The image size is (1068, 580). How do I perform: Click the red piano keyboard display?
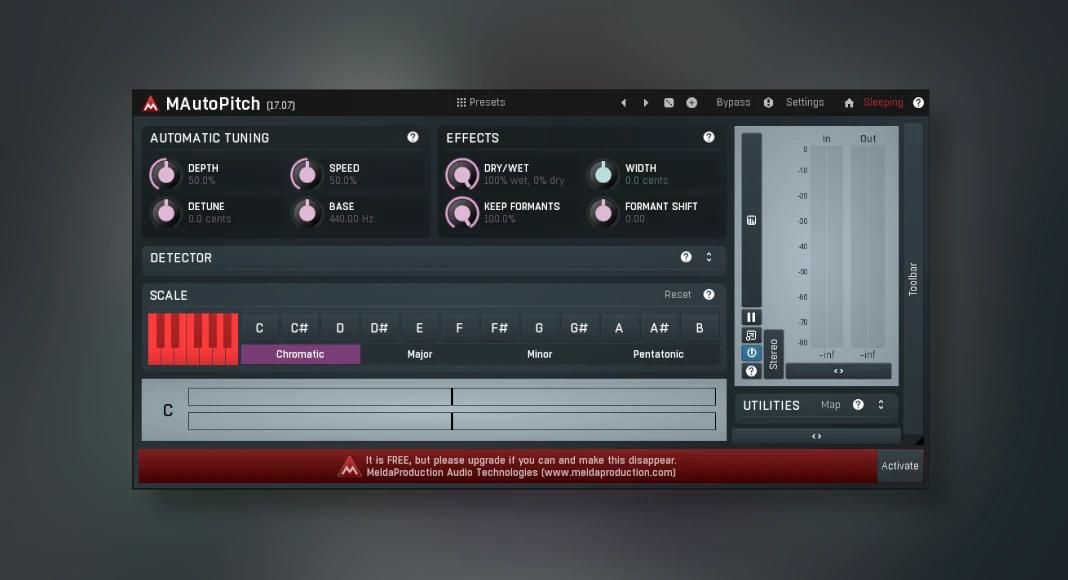(193, 339)
